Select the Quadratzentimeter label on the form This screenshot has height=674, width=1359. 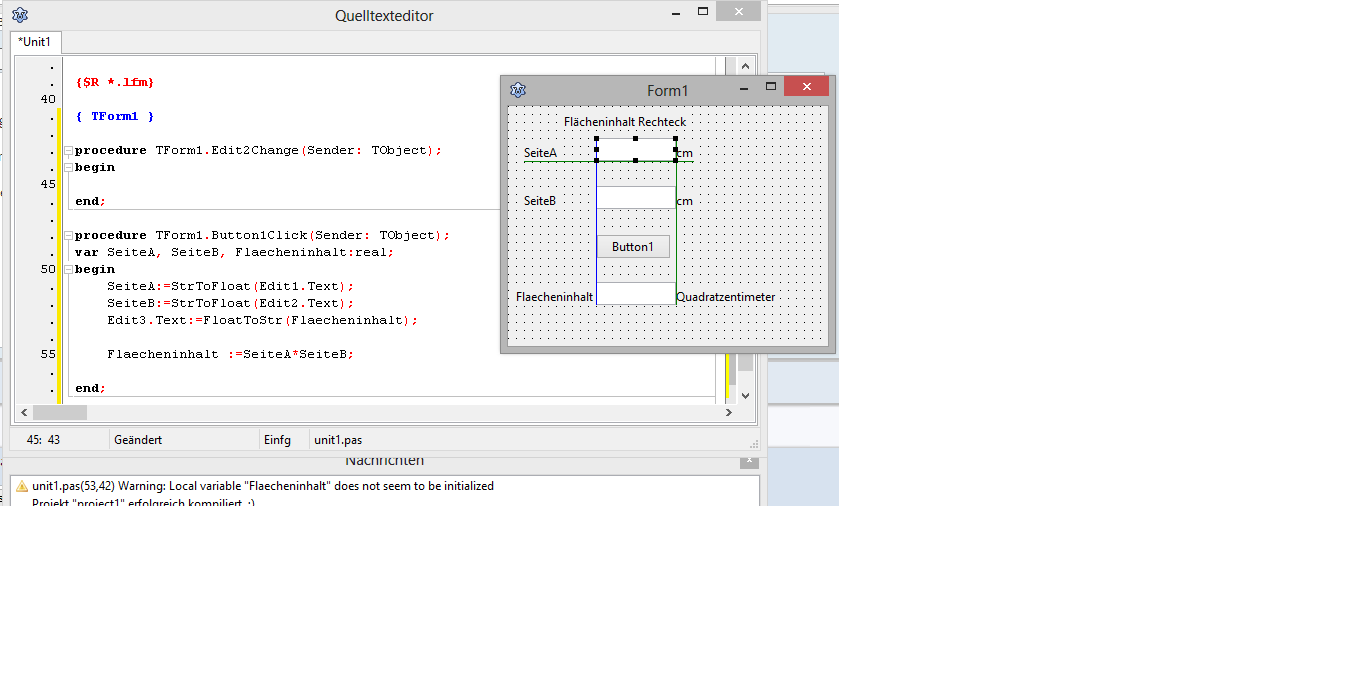click(x=725, y=297)
